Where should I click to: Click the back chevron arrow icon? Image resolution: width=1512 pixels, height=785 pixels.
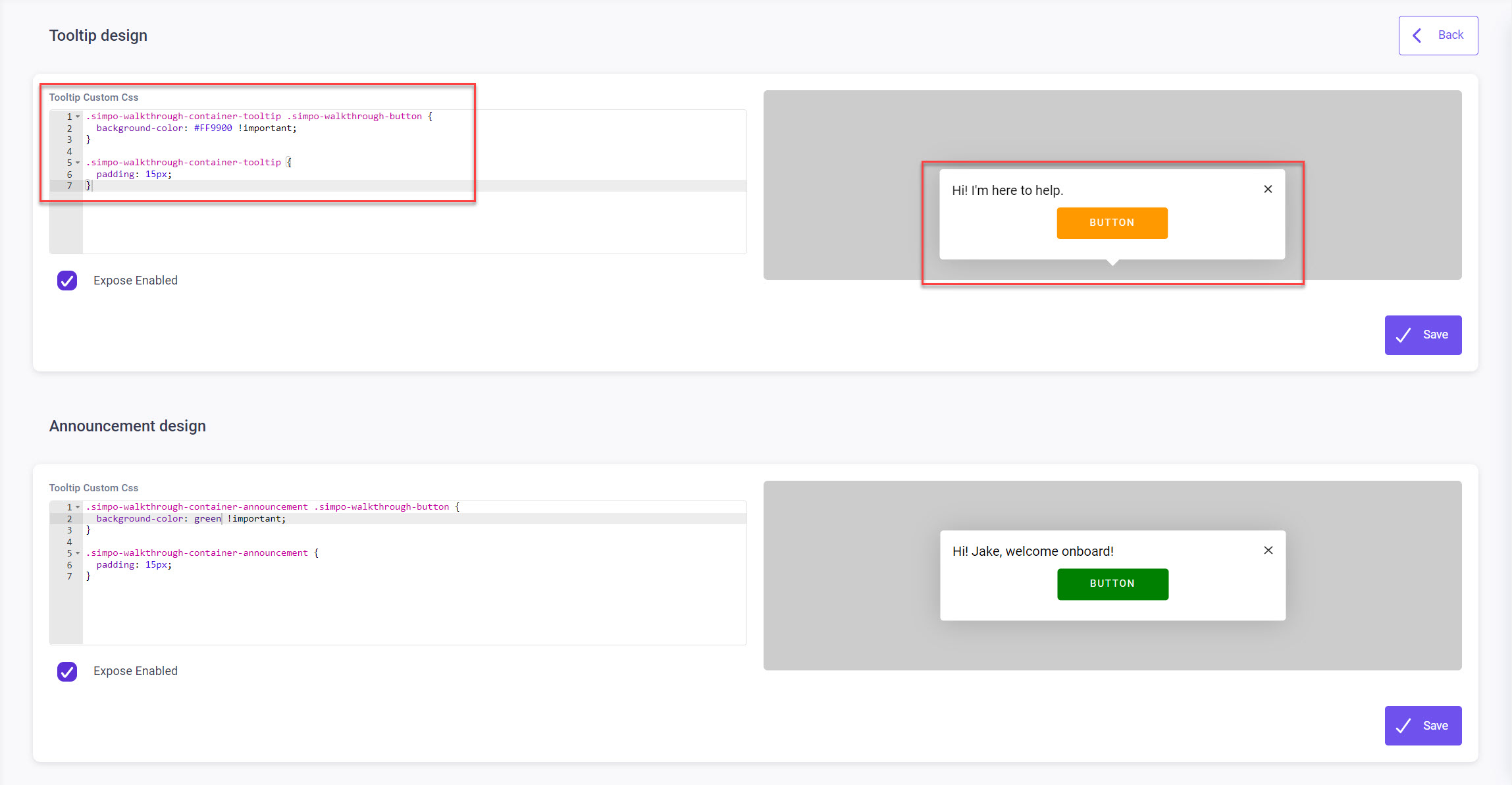click(x=1417, y=36)
